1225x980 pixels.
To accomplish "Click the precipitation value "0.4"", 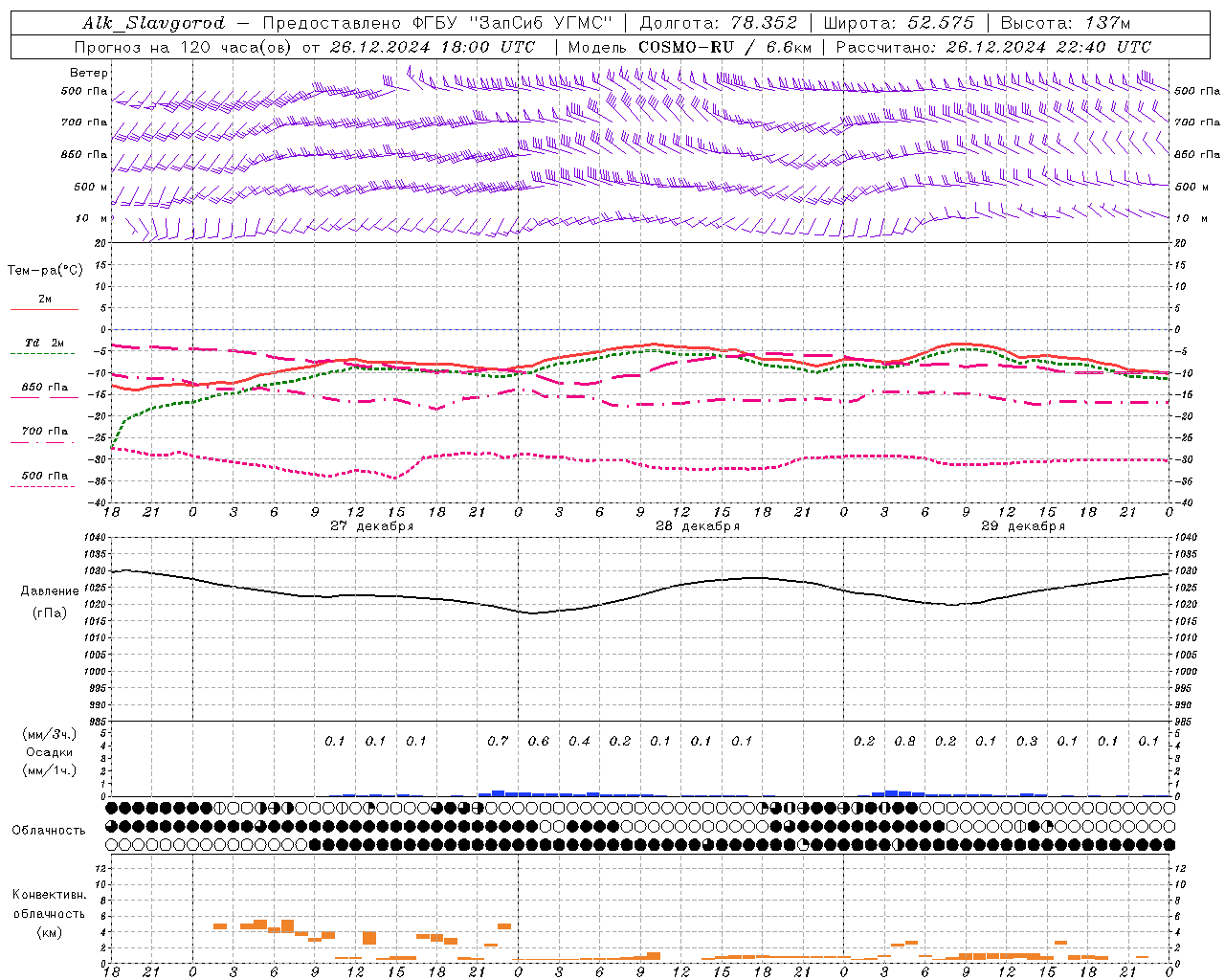I will 579,742.
